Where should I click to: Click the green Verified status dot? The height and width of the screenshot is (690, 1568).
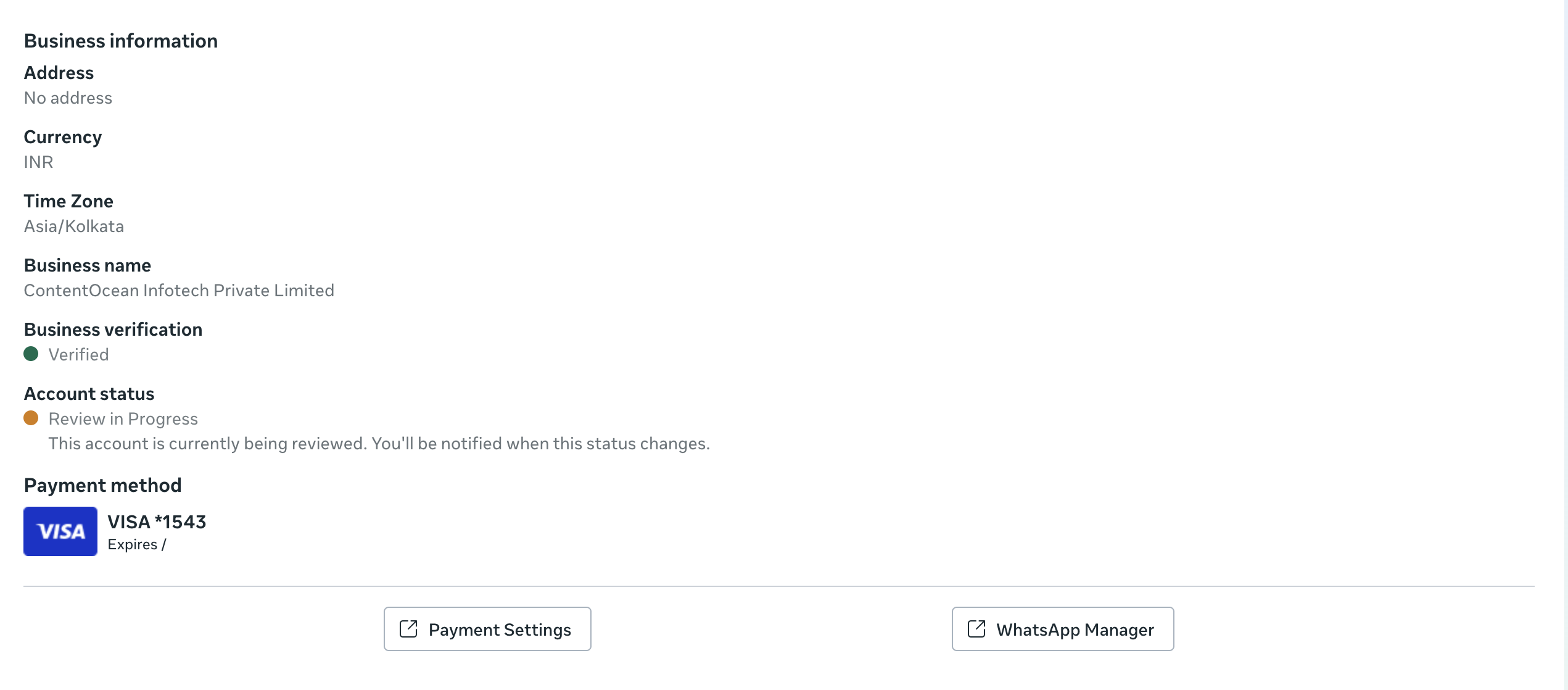pyautogui.click(x=31, y=354)
